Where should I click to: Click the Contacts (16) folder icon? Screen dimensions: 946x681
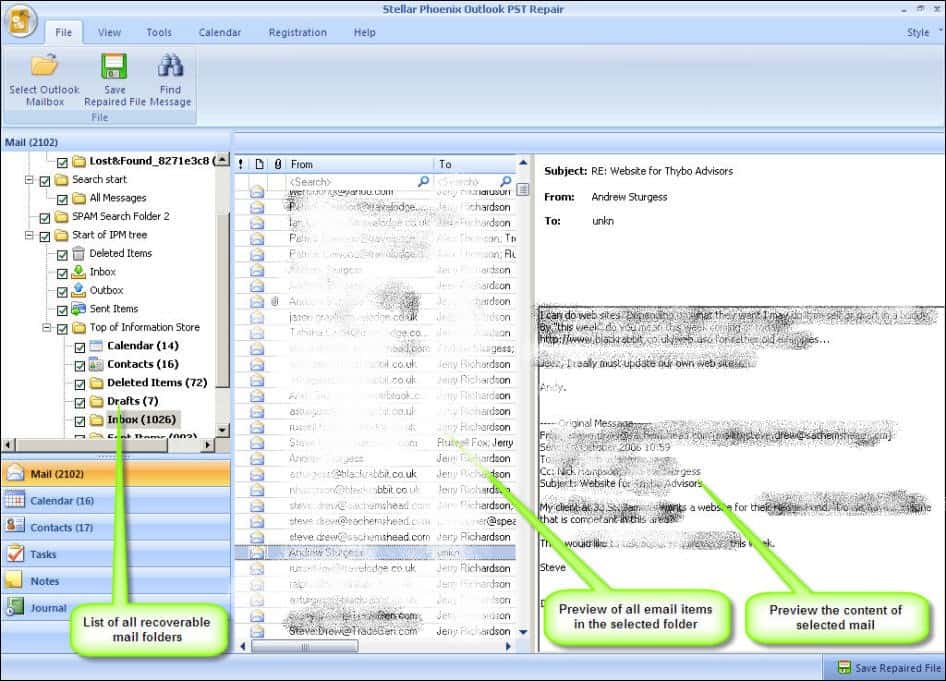point(97,364)
